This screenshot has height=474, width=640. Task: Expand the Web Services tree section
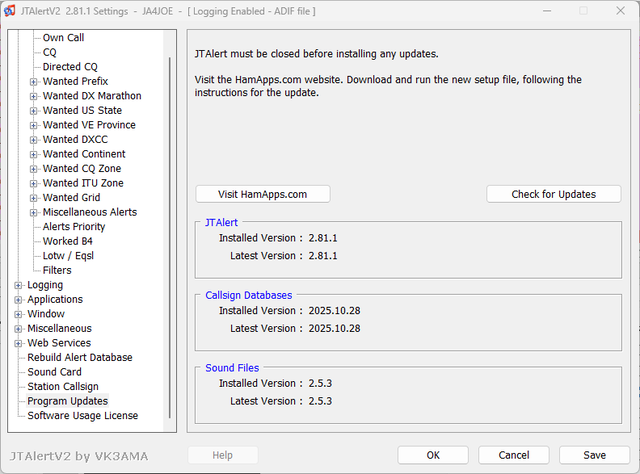click(18, 343)
